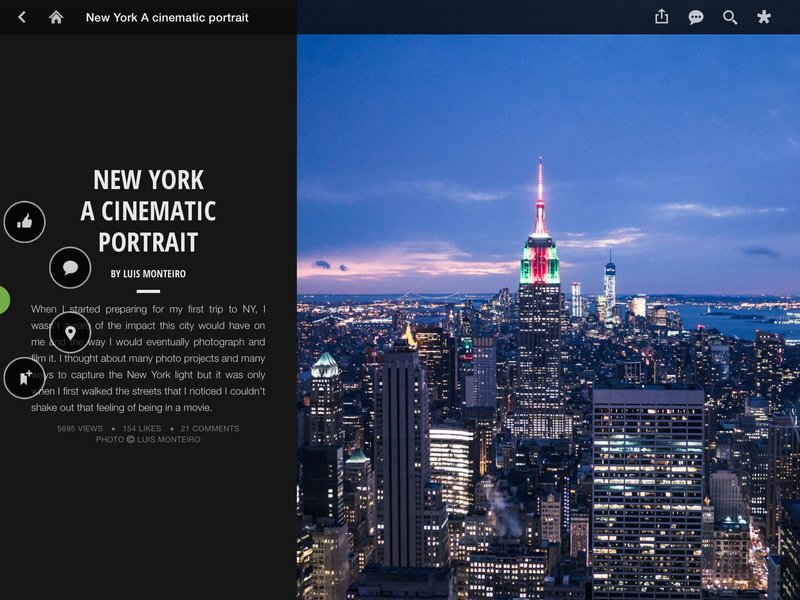Select the top bar title 'New York A cinematic portrait'

click(167, 17)
